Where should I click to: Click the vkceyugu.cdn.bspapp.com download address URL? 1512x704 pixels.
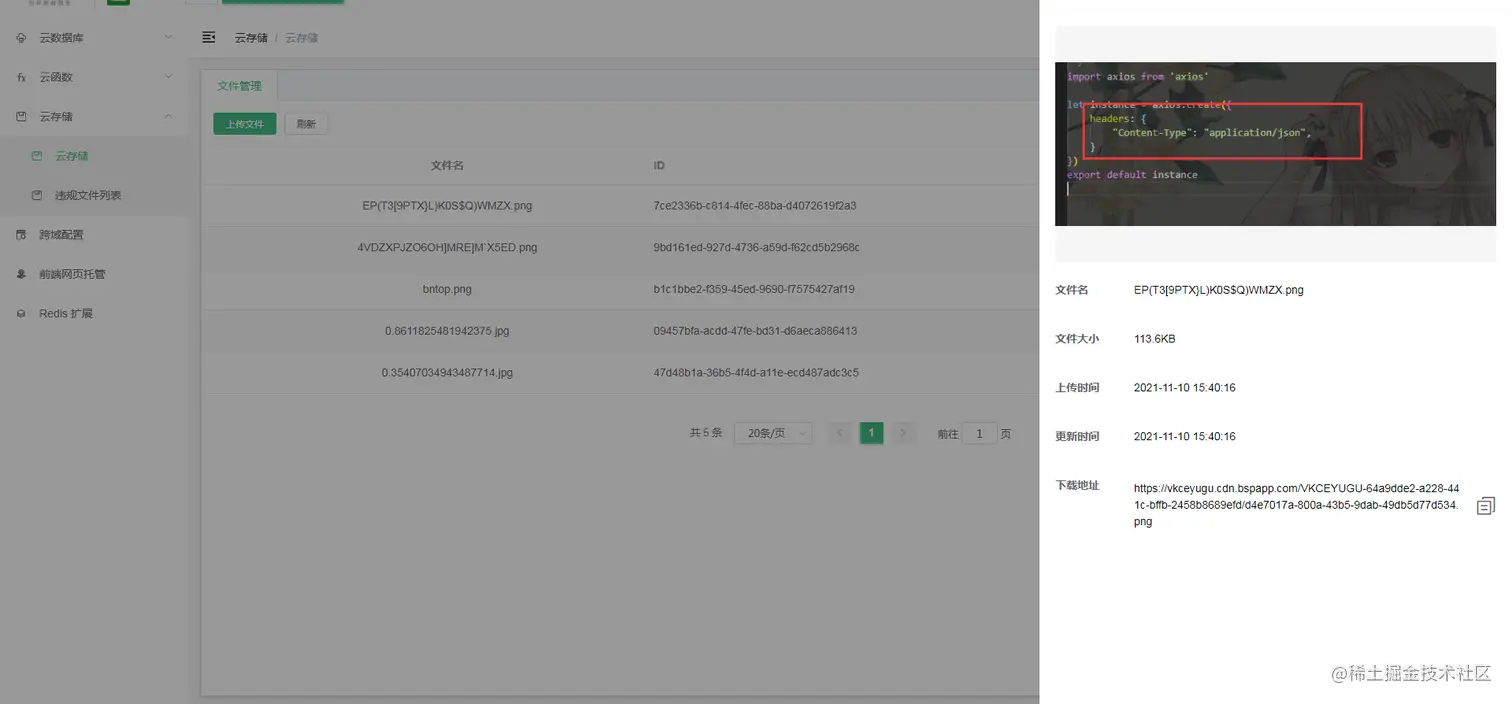click(1296, 505)
